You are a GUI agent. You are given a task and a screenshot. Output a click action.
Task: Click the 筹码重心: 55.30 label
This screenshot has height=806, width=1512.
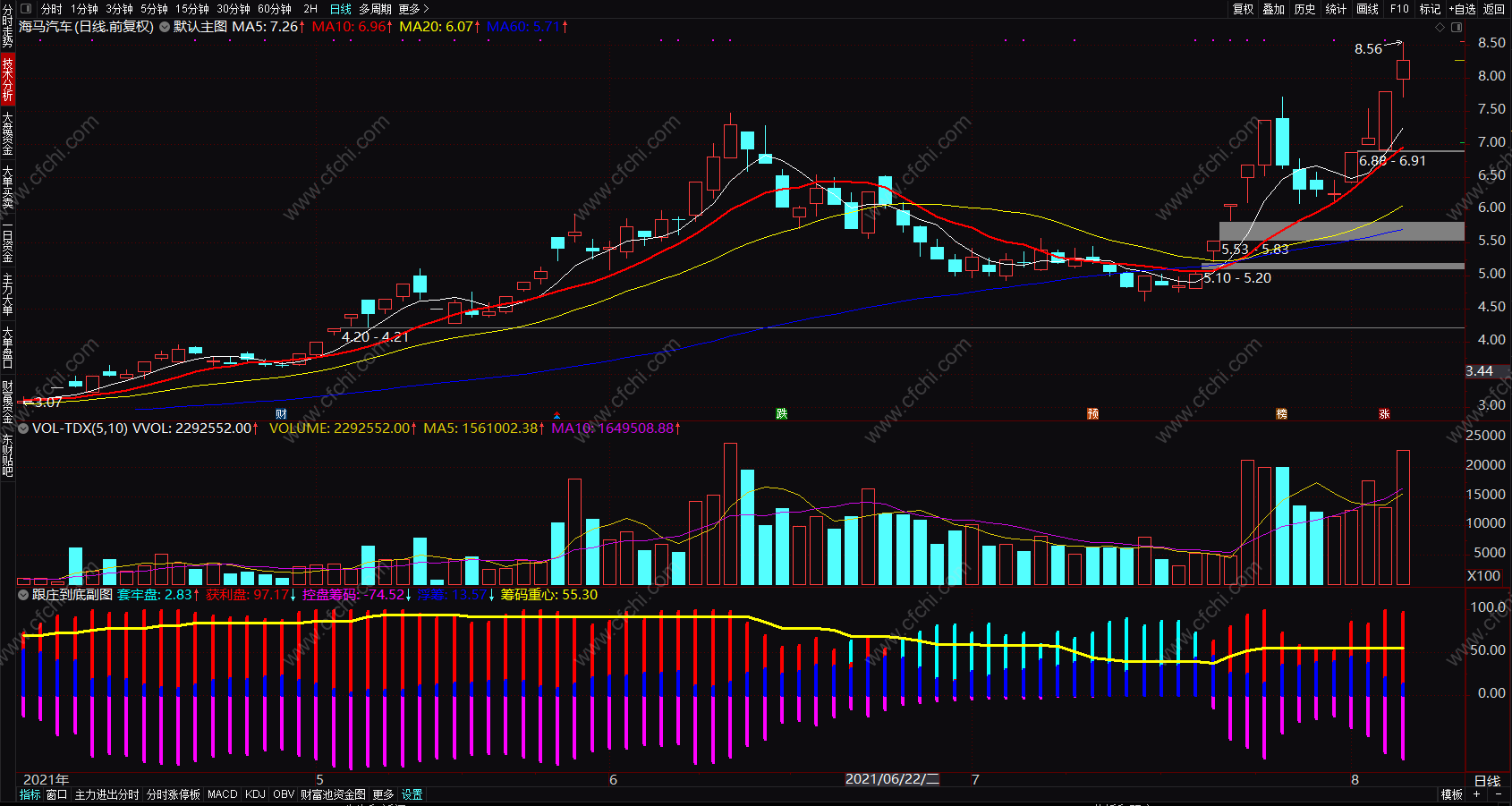click(x=548, y=595)
